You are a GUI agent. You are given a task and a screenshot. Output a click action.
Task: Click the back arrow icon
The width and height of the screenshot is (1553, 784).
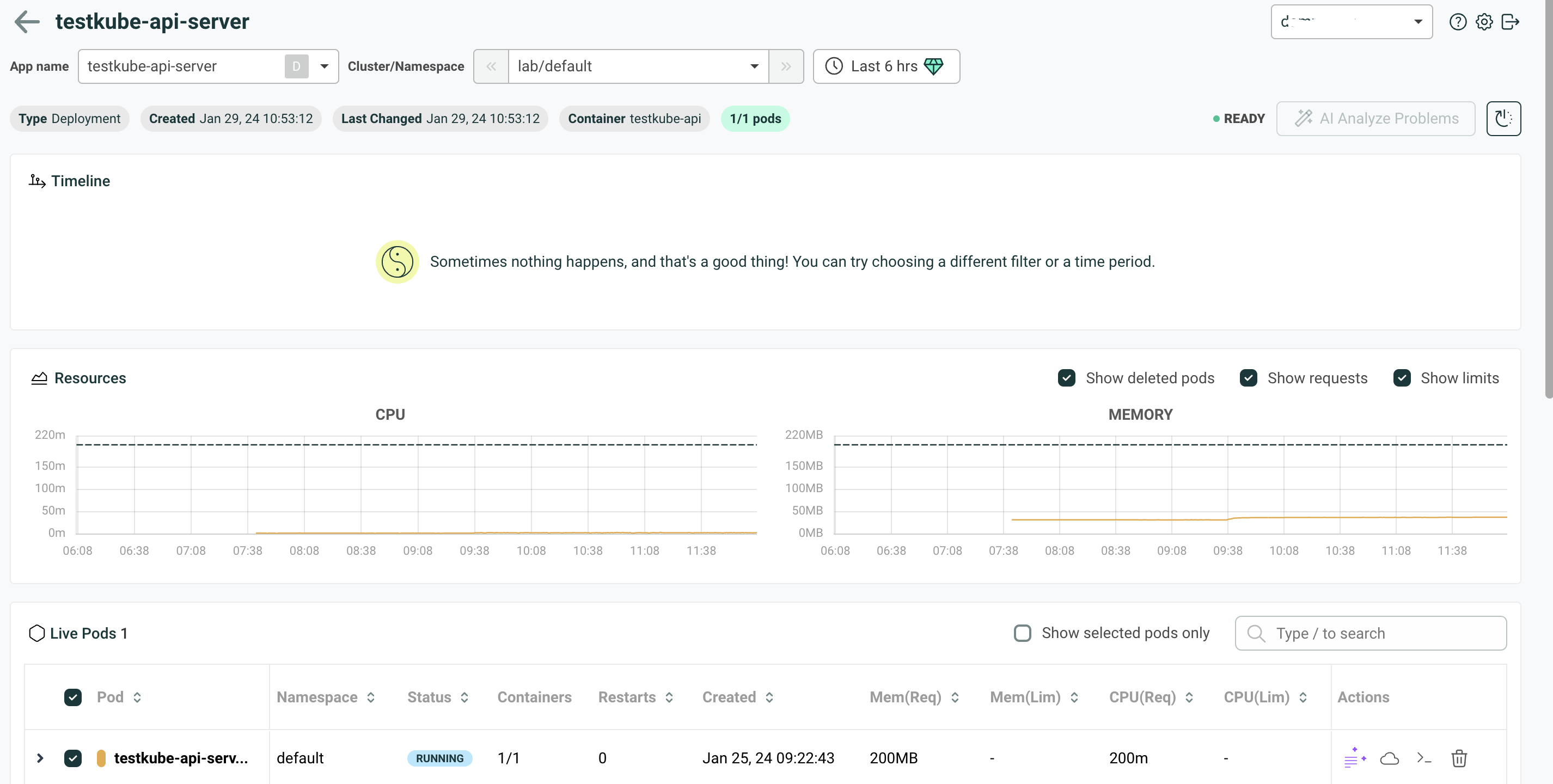pyautogui.click(x=27, y=22)
